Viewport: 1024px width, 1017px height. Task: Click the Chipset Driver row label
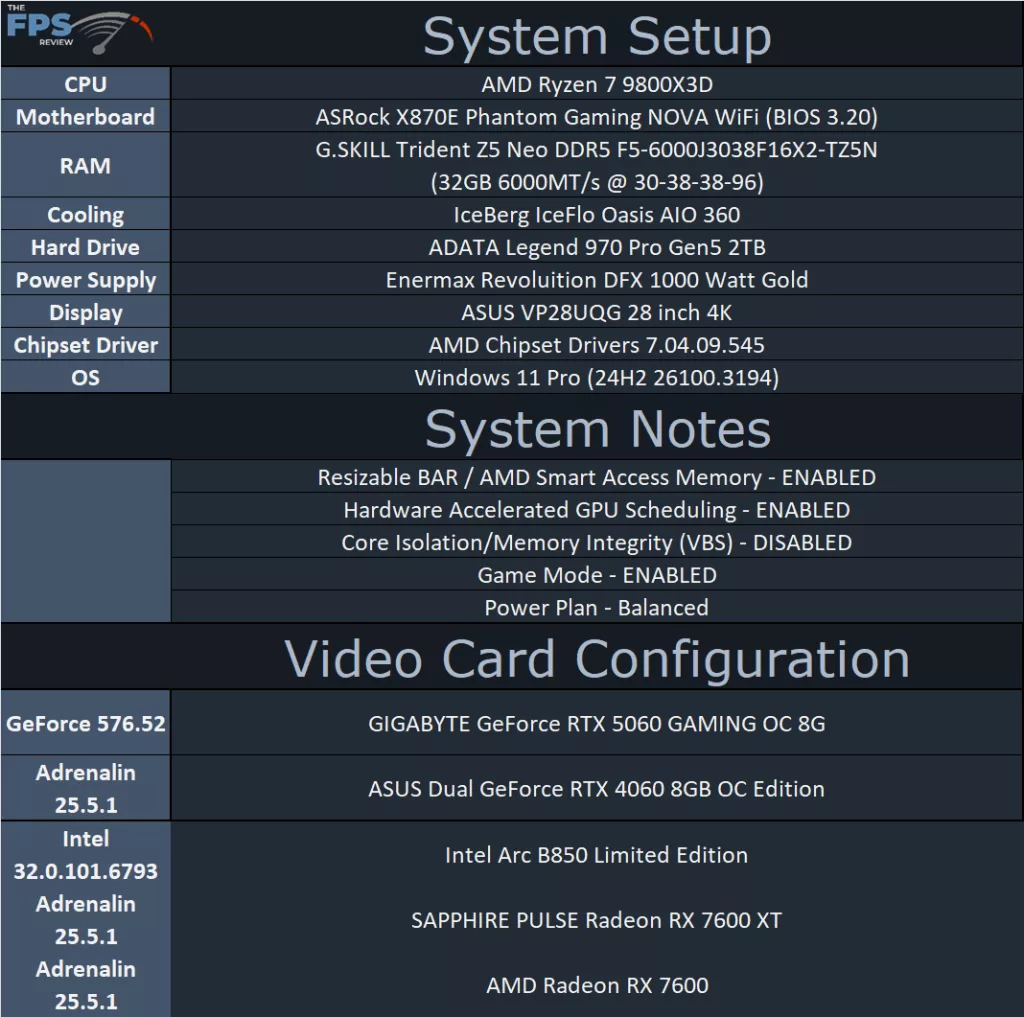[86, 346]
